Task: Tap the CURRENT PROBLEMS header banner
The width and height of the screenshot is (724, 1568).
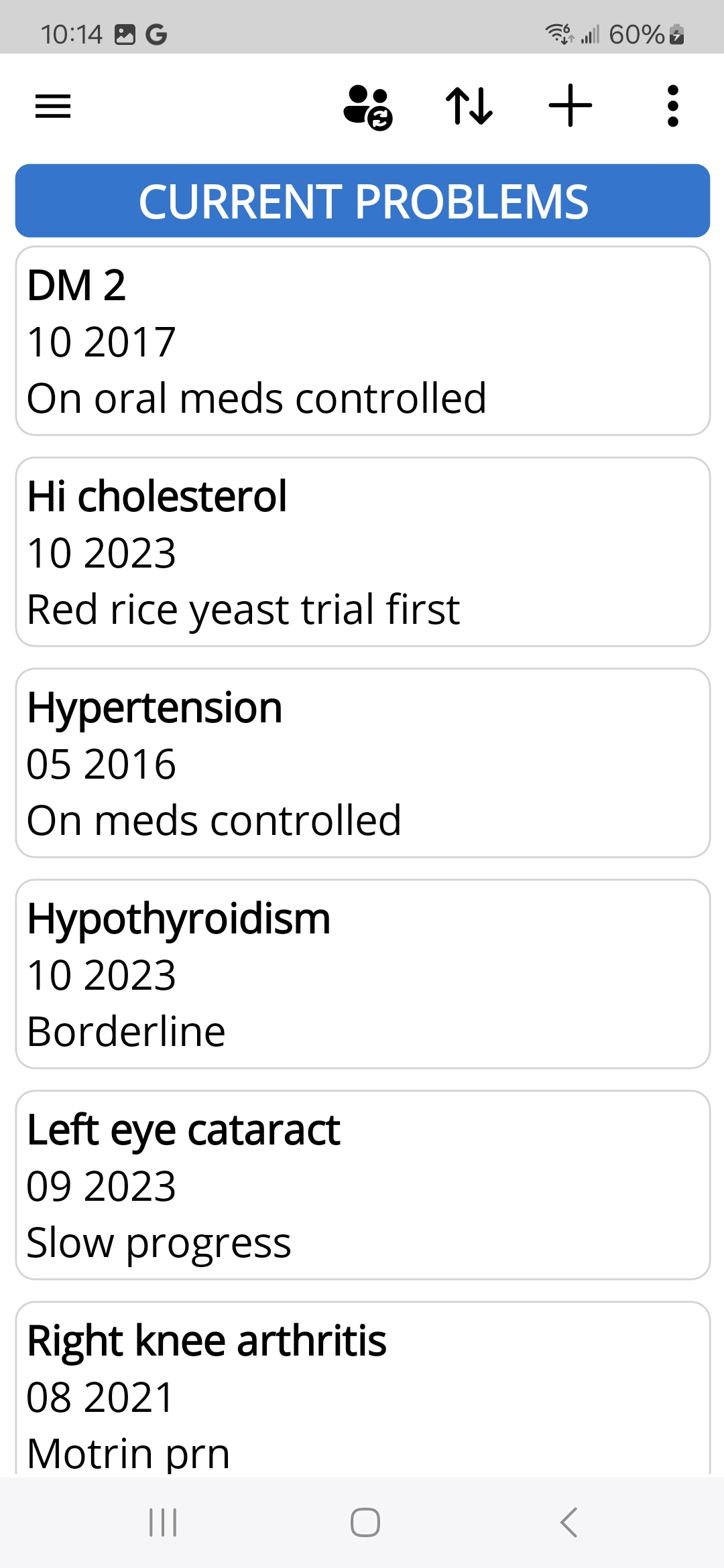Action: coord(362,201)
